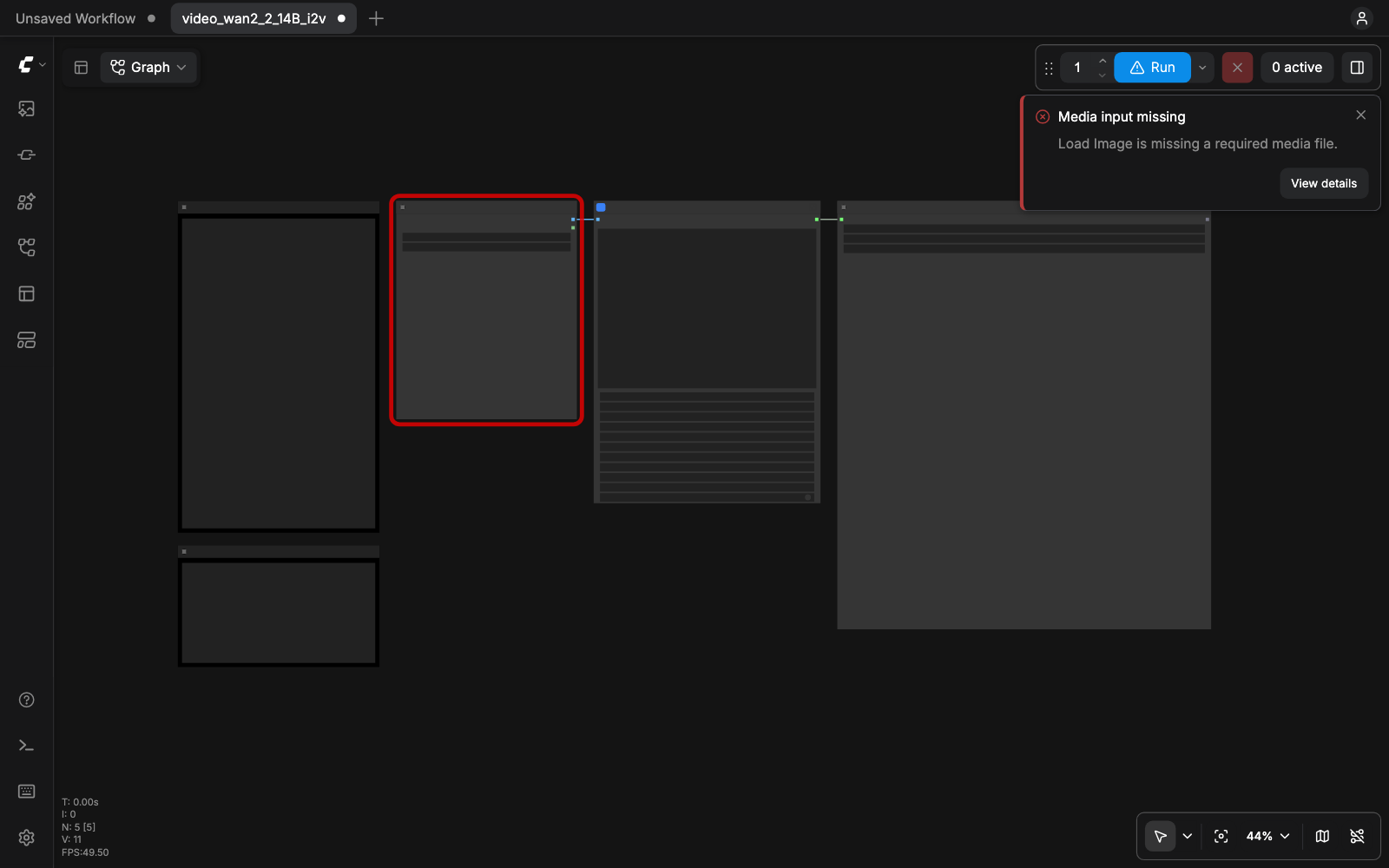1389x868 pixels.
Task: Click the actionbar drag handle
Action: (x=1049, y=68)
